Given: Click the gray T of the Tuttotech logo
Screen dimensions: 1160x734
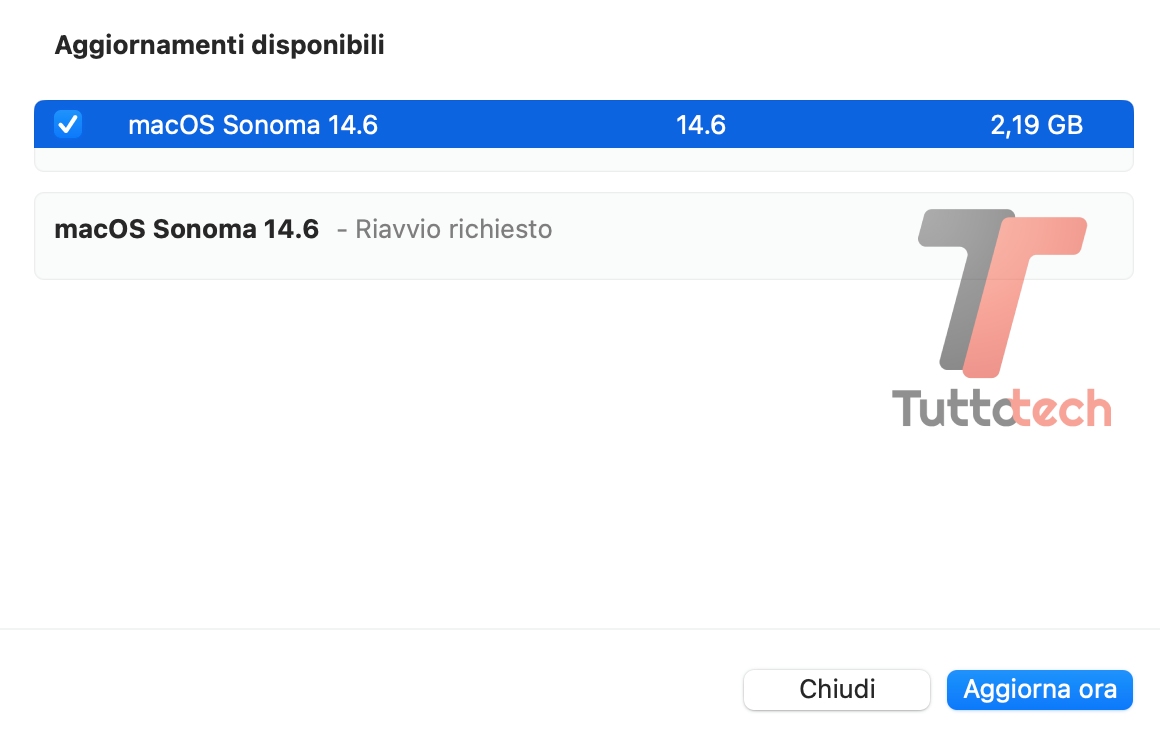Looking at the screenshot, I should [960, 280].
